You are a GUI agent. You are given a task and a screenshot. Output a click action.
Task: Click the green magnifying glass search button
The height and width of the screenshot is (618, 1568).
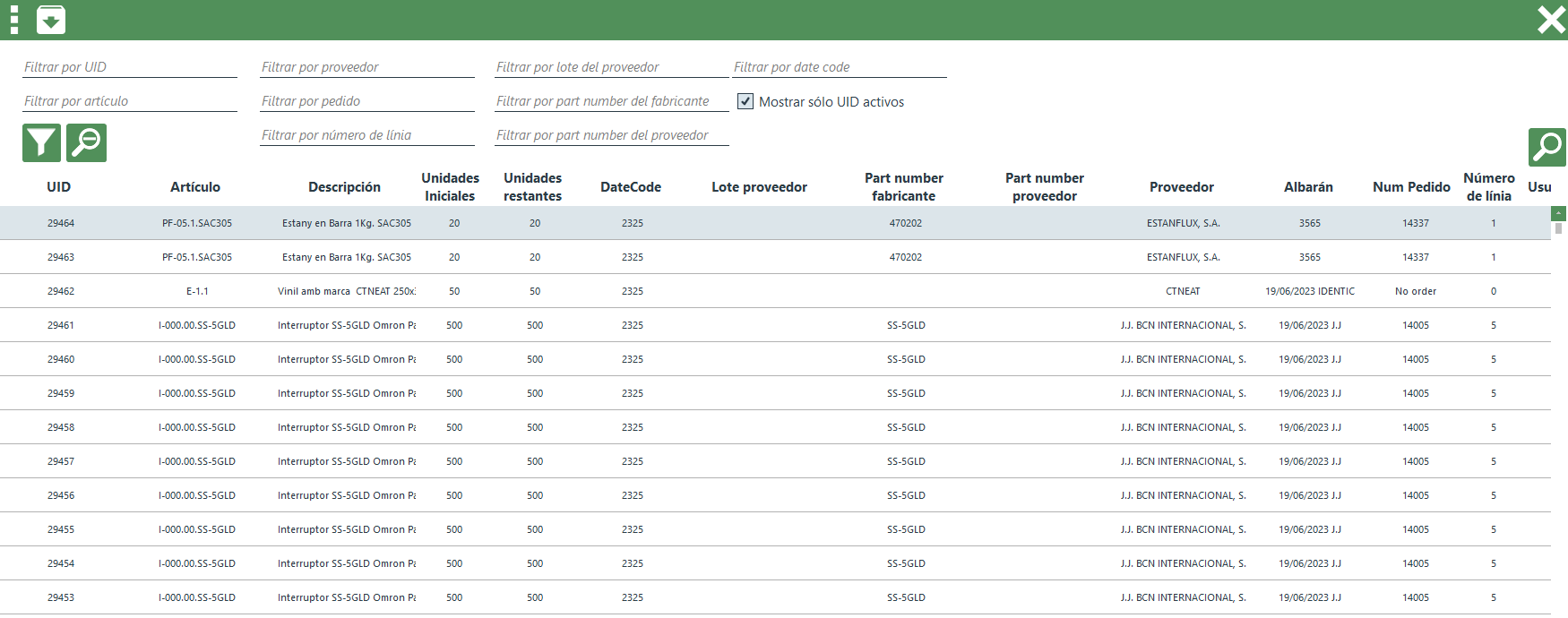point(1546,147)
